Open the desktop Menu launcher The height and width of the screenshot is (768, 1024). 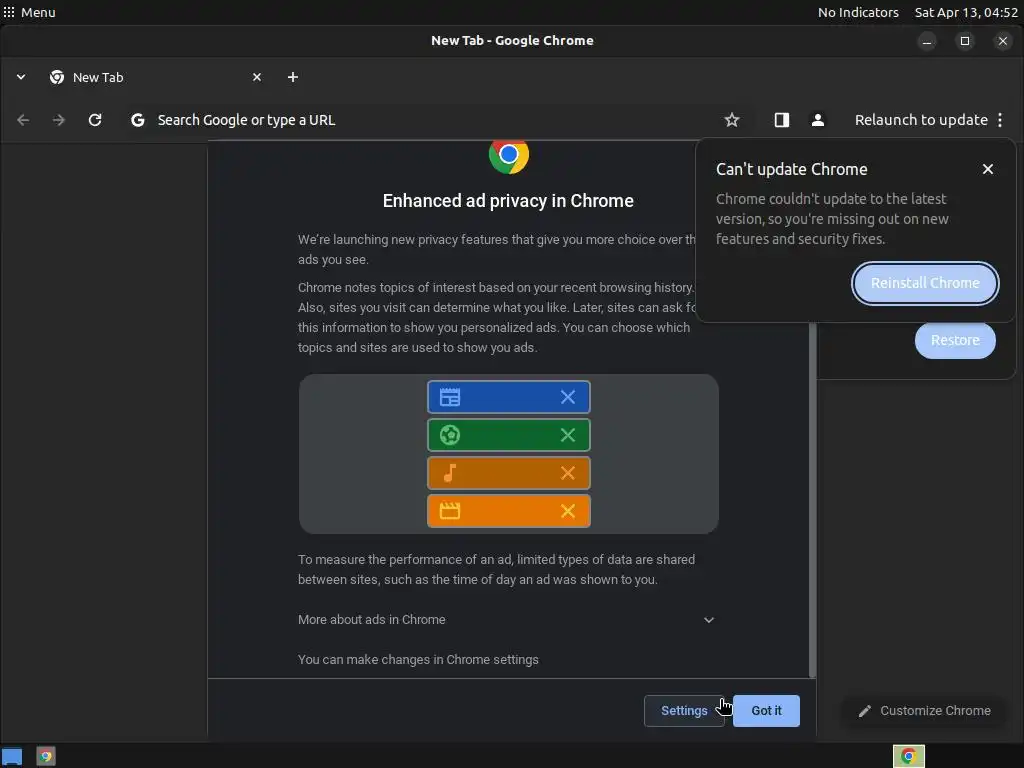point(29,12)
